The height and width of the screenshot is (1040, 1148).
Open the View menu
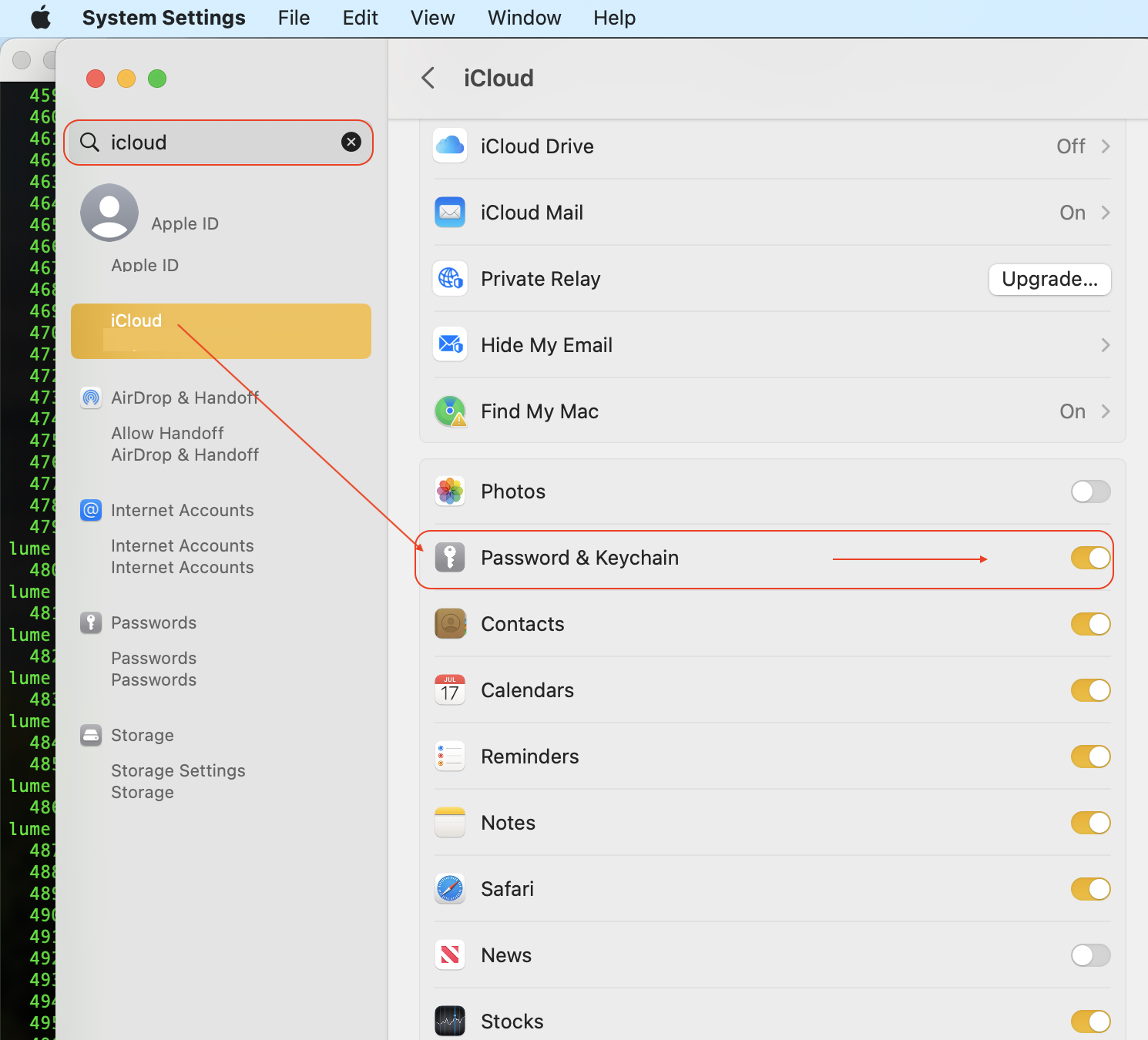(x=433, y=18)
